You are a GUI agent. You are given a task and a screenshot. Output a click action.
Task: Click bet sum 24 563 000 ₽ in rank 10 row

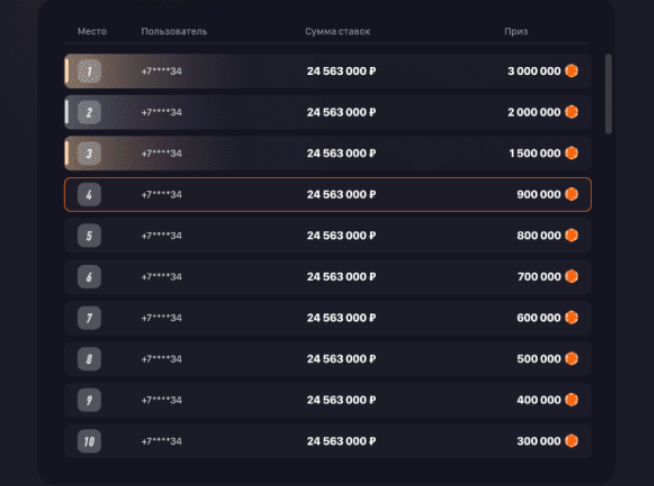tap(341, 441)
